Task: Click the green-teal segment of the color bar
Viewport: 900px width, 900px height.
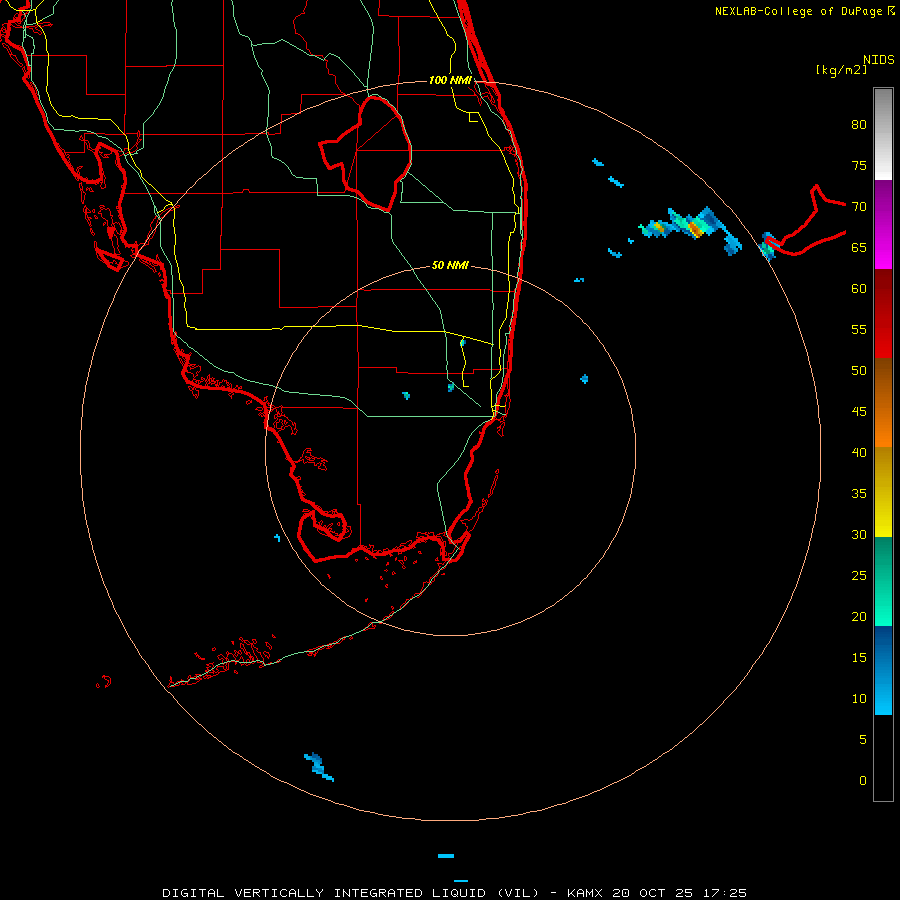Action: (x=883, y=581)
